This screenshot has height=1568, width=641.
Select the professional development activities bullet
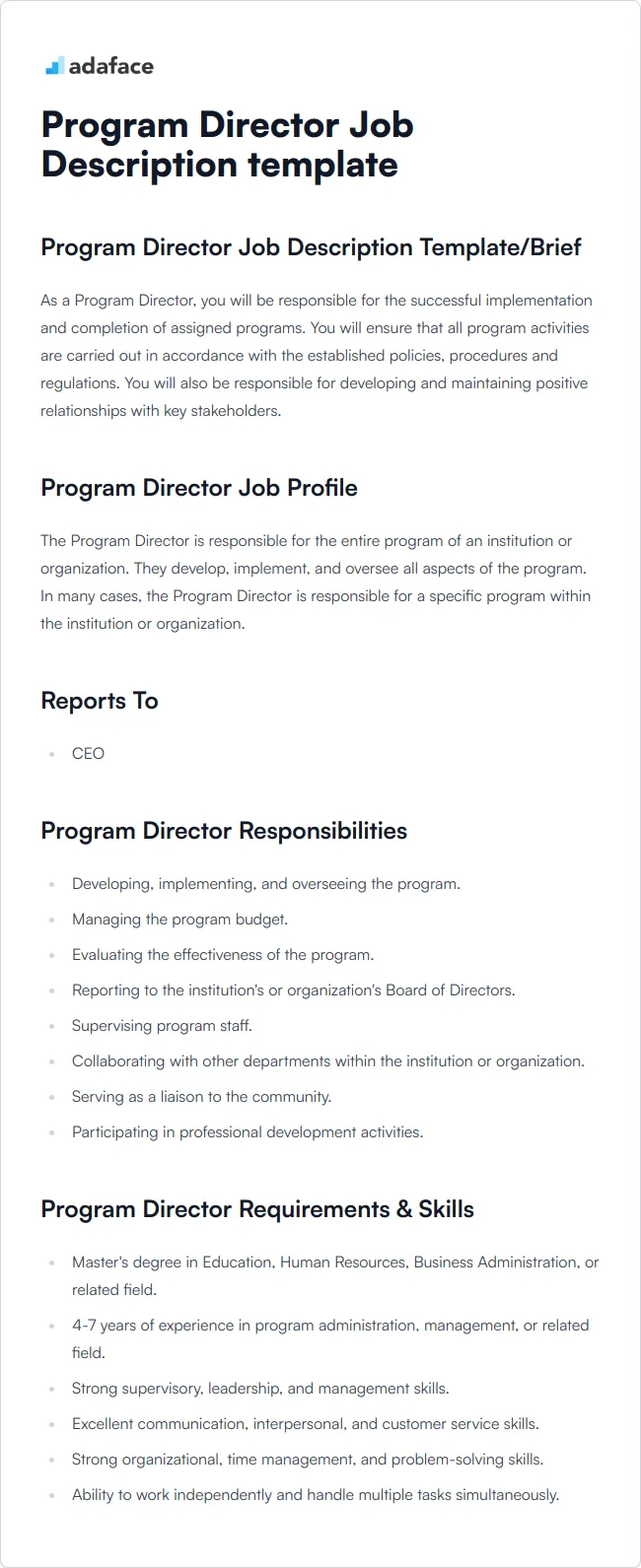[248, 1132]
